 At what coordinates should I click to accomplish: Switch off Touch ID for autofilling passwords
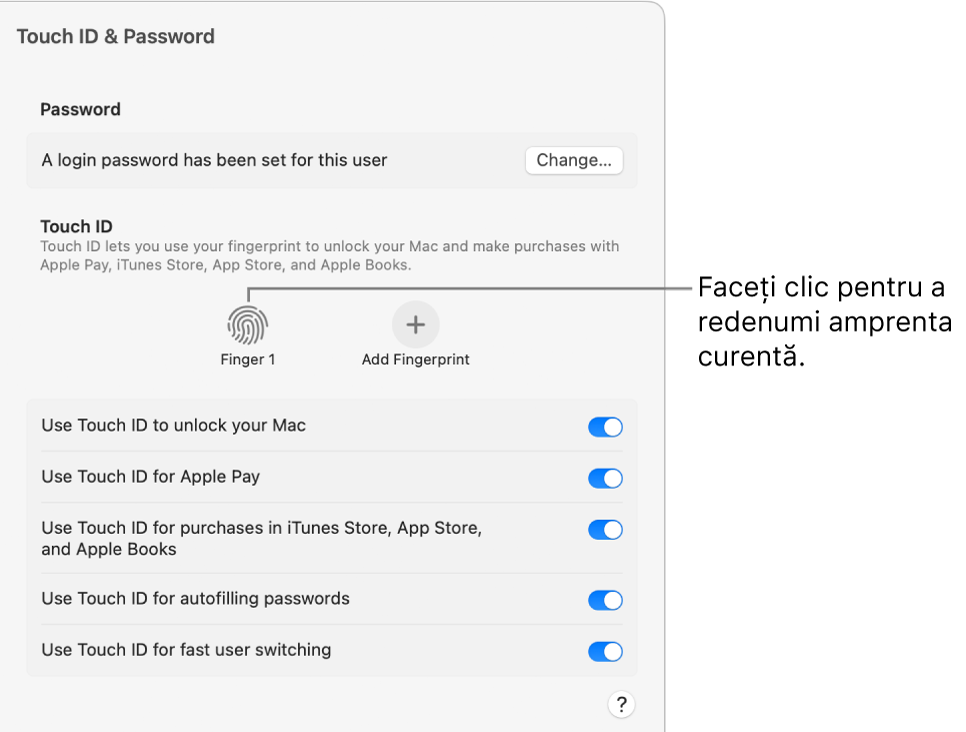point(605,600)
